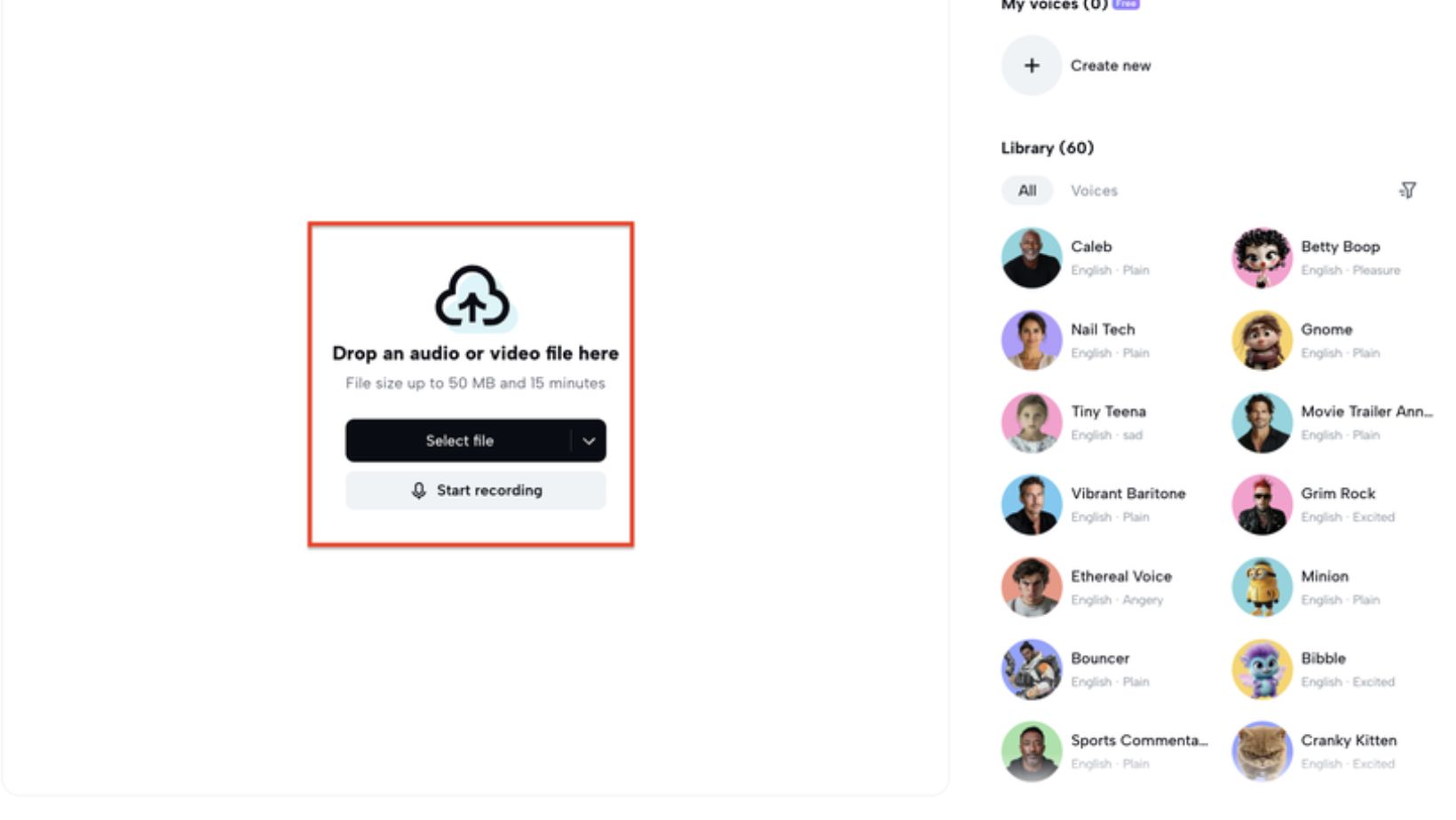Click the Ethereal Voice name
The image size is (1456, 820).
tap(1121, 576)
